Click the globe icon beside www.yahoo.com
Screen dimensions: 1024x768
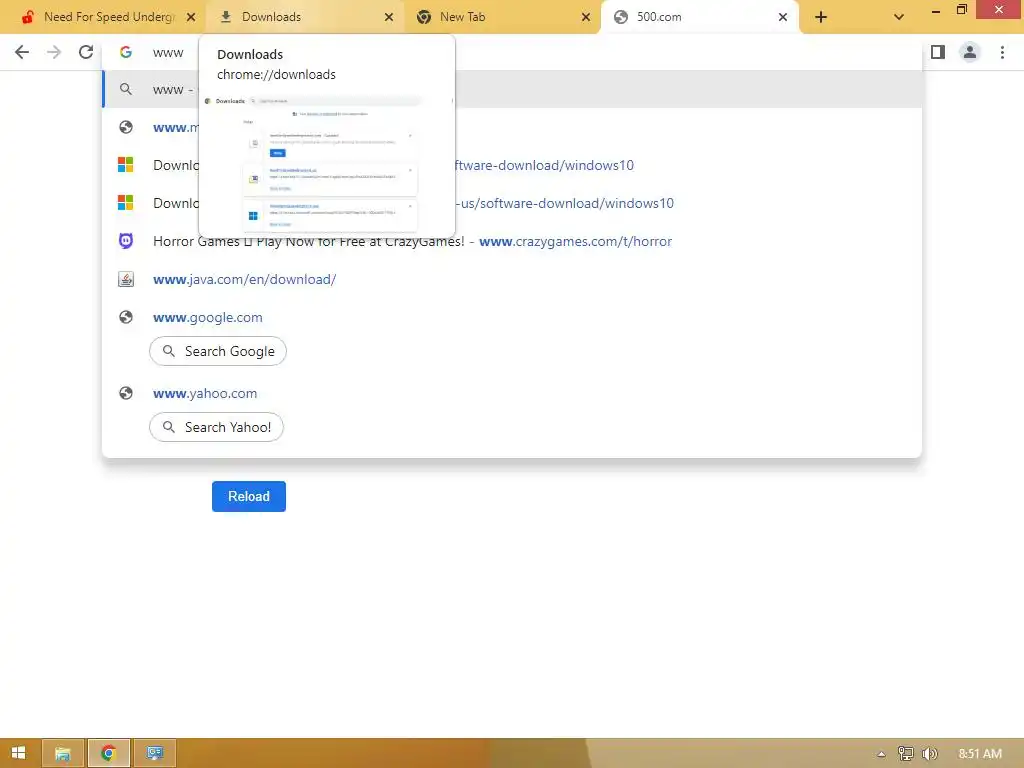[126, 393]
